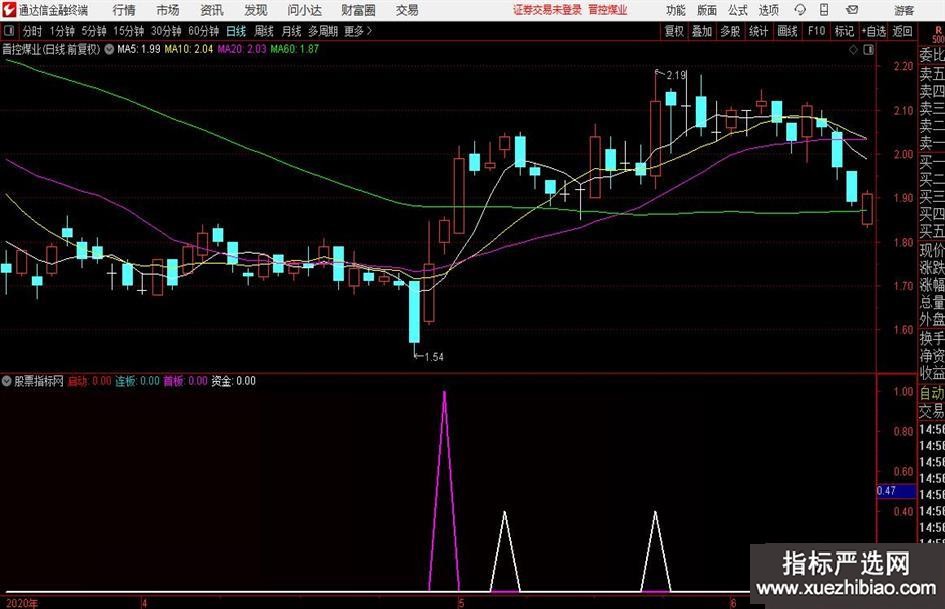Click the 连板: 0.00 indicator value

[x=137, y=381]
